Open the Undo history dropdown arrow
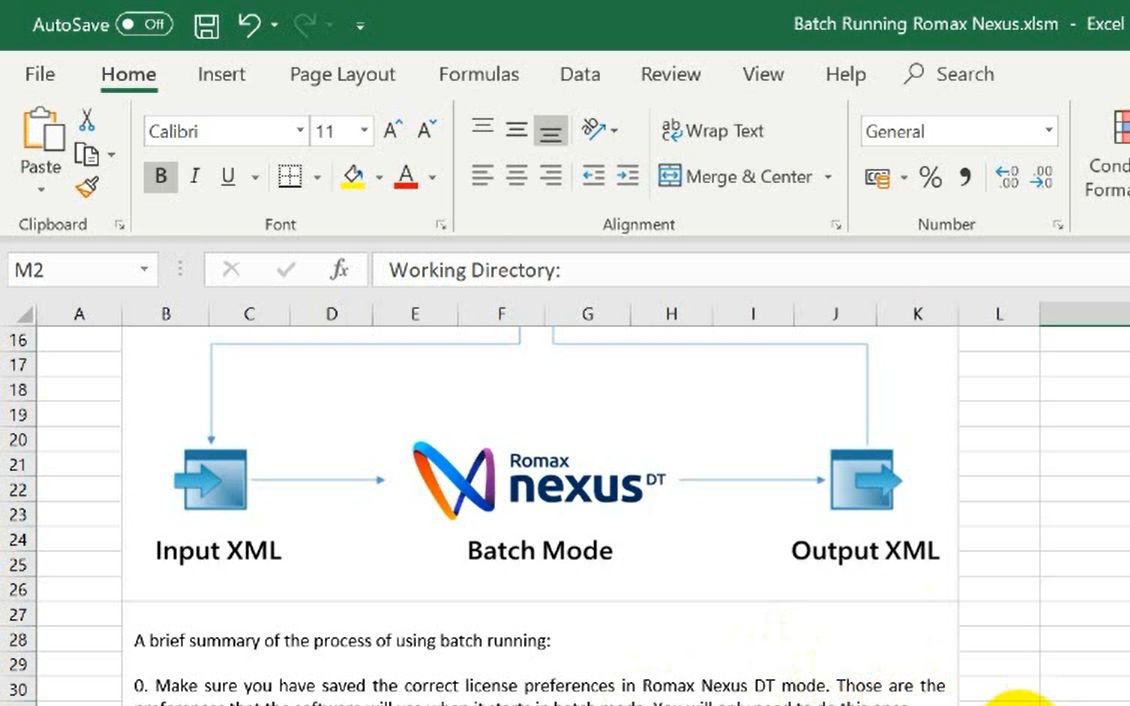Image resolution: width=1130 pixels, height=706 pixels. coord(275,25)
